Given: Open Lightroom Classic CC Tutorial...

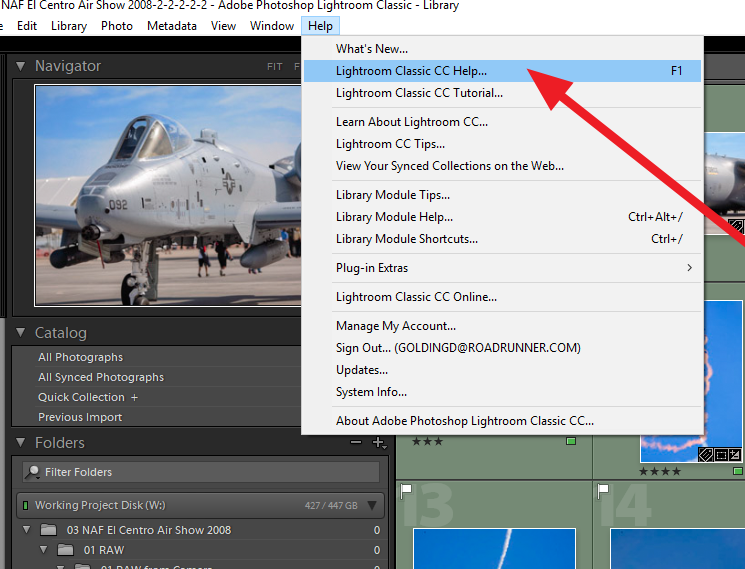Looking at the screenshot, I should tap(502, 93).
